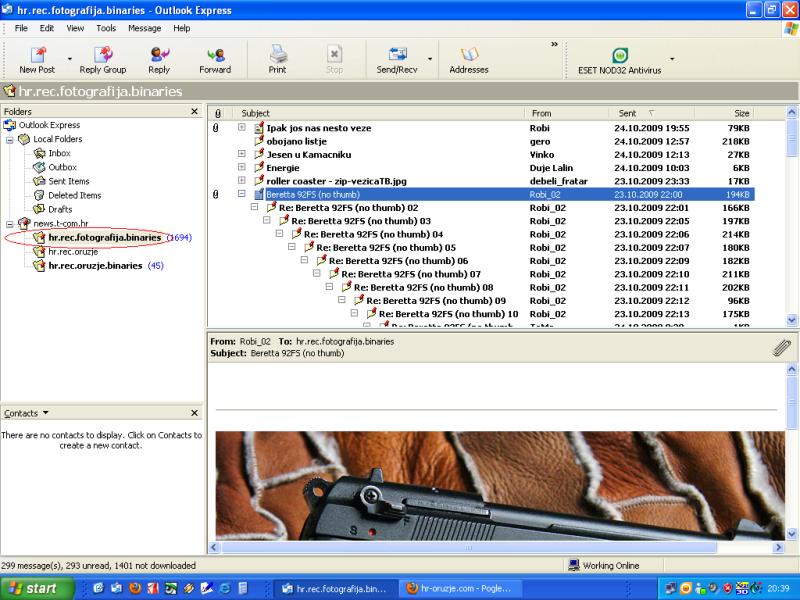Click the ESET NOD32 Antivirus icon

point(620,55)
